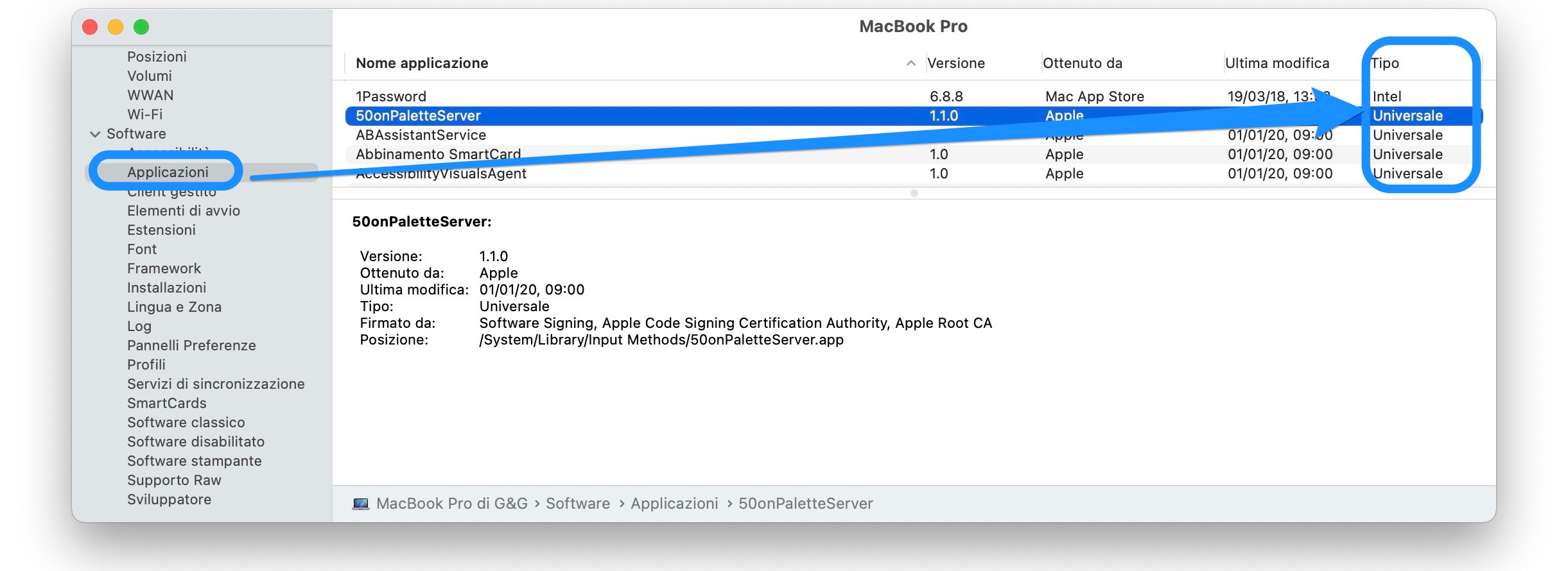The height and width of the screenshot is (571, 1568).
Task: Select Supporto Raw in sidebar
Action: tap(174, 480)
